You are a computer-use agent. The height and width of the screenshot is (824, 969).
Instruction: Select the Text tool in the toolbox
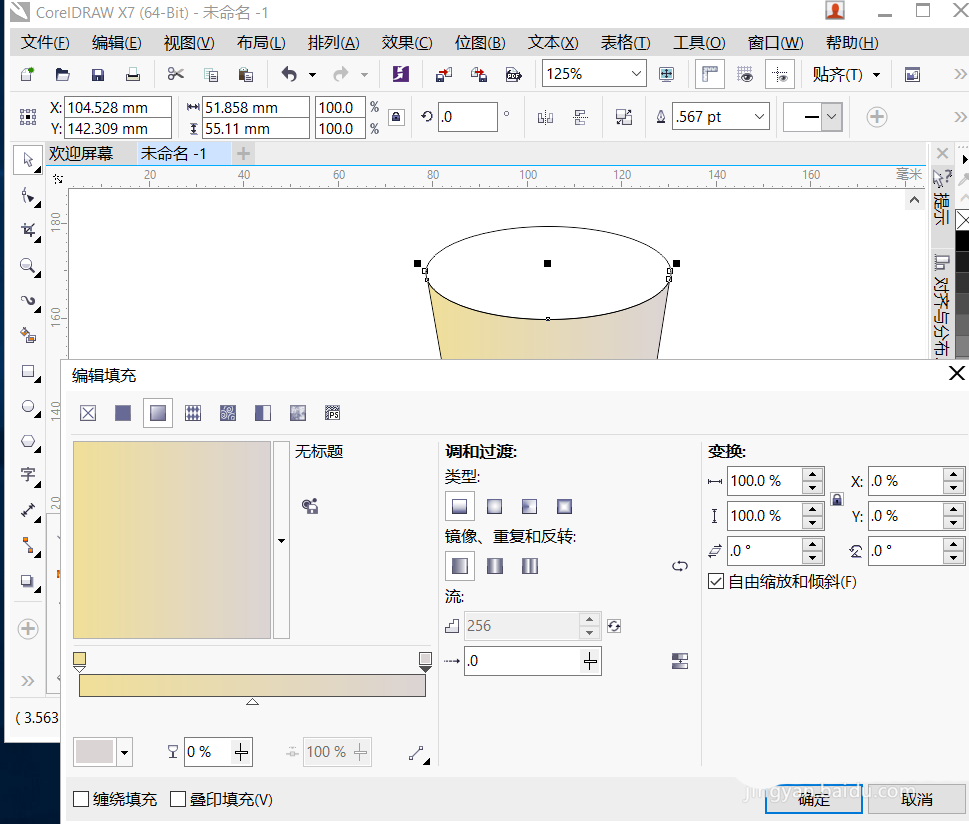27,475
